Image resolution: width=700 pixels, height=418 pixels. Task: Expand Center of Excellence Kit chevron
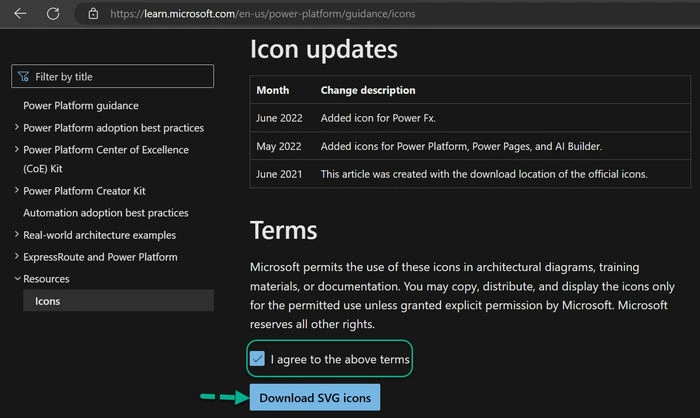pos(17,150)
